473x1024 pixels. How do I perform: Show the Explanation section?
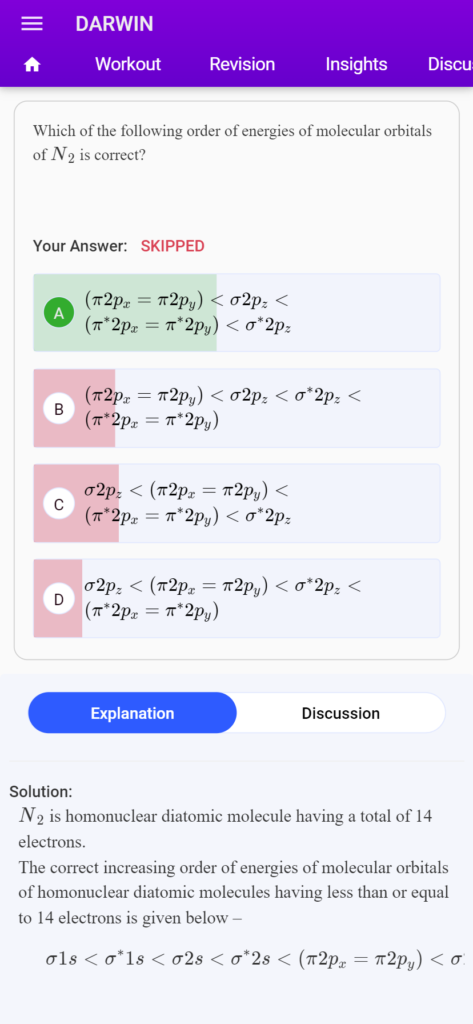[x=133, y=713]
